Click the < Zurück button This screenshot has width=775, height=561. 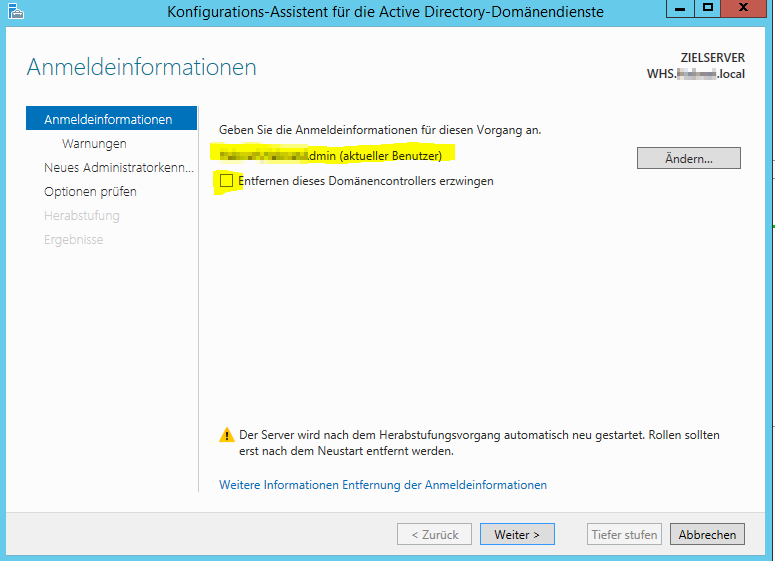click(x=434, y=535)
